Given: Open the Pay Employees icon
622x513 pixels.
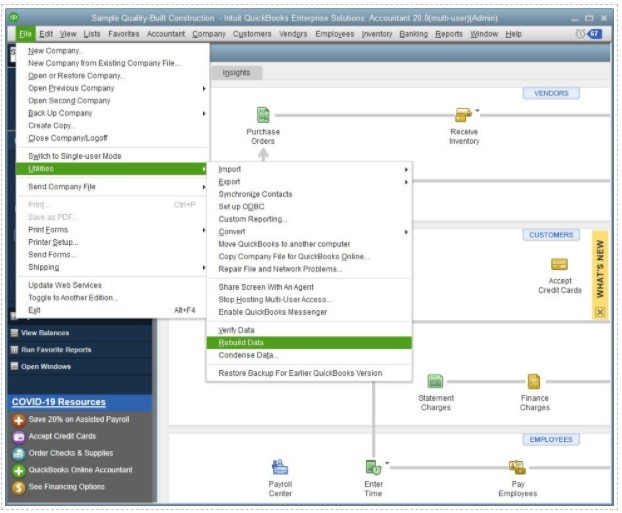Looking at the screenshot, I should [517, 467].
